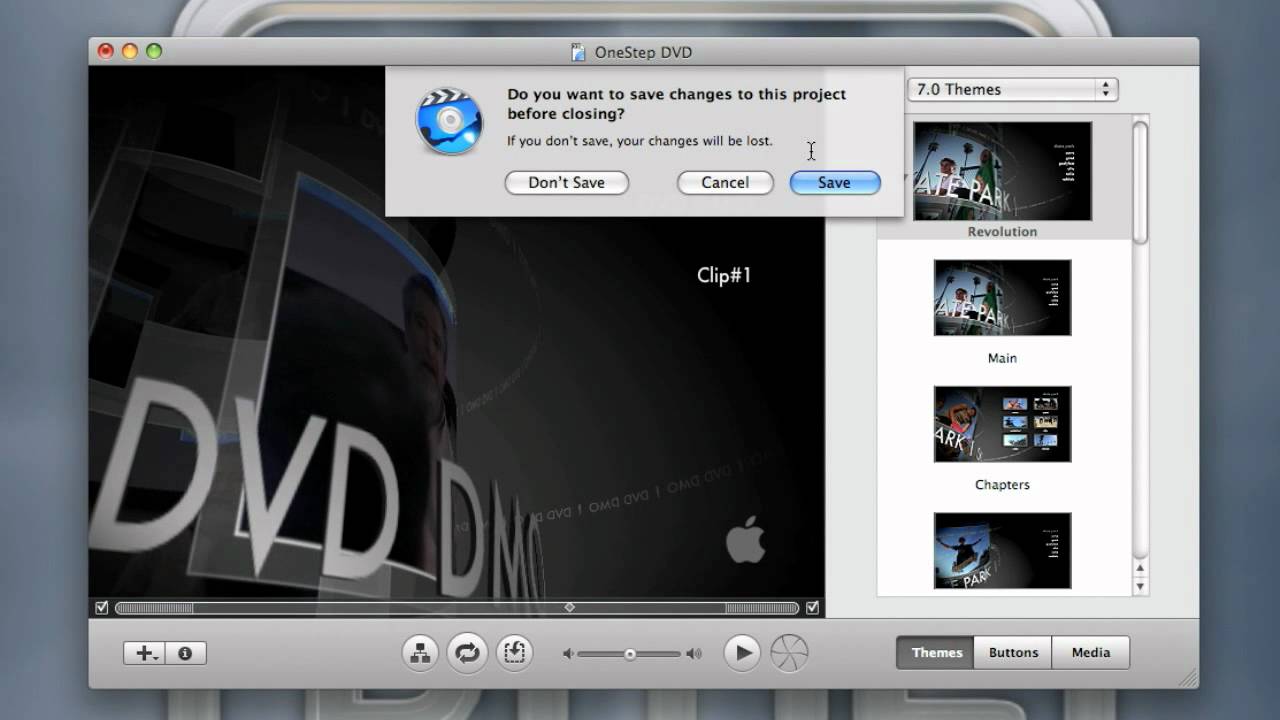
Task: Click the theme list scroll down arrow
Action: (1140, 587)
